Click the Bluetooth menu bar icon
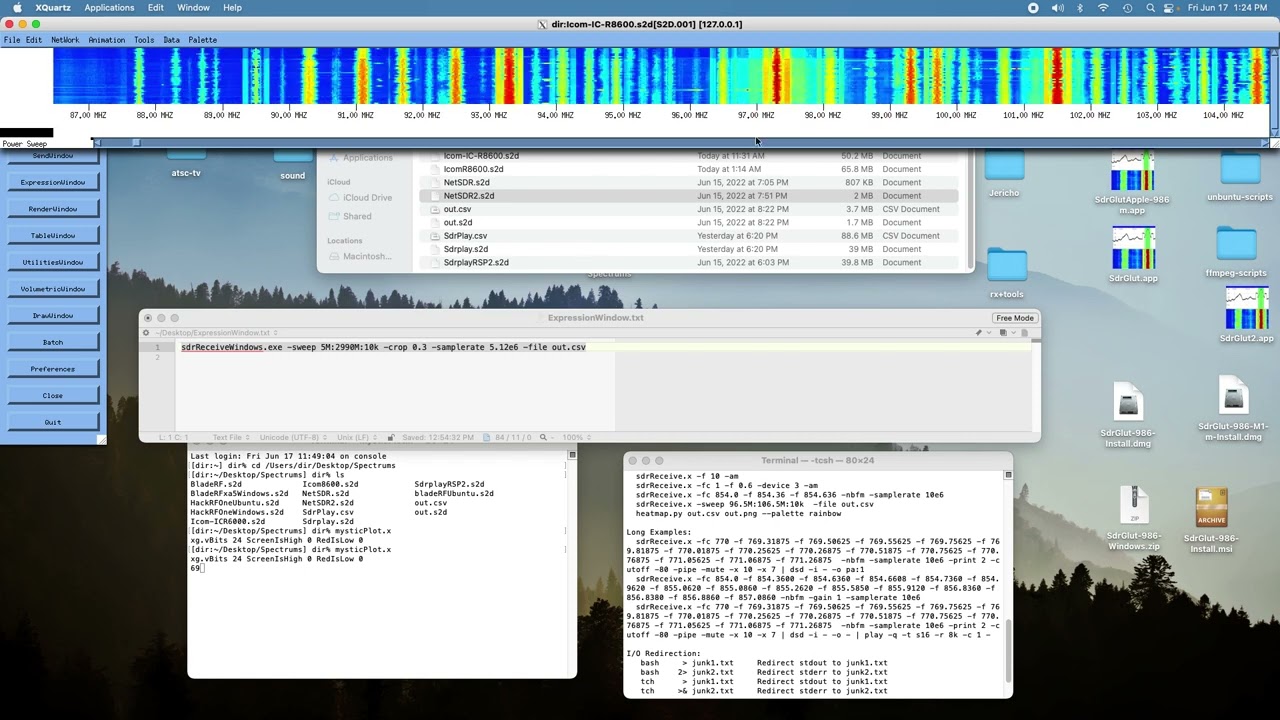The image size is (1280, 720). pos(1080,8)
